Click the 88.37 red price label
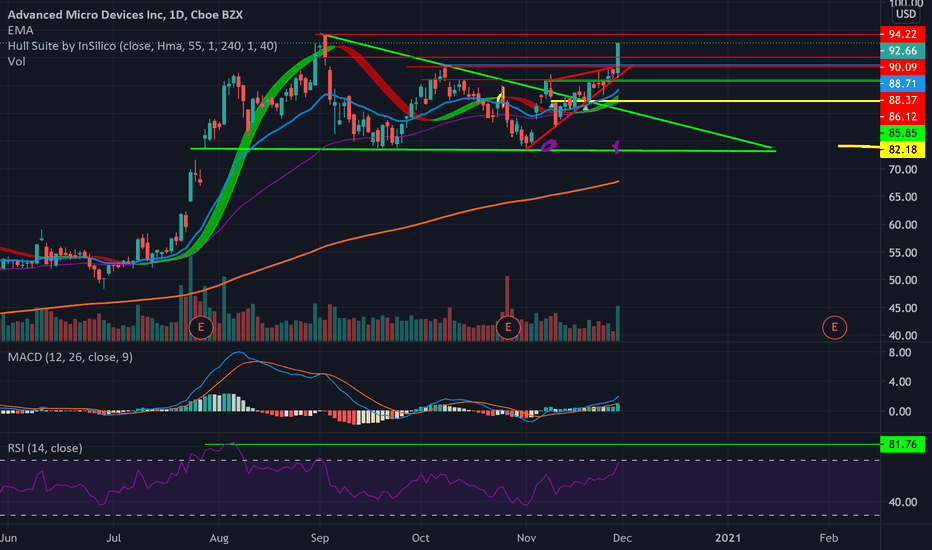932x550 pixels. pyautogui.click(x=902, y=100)
